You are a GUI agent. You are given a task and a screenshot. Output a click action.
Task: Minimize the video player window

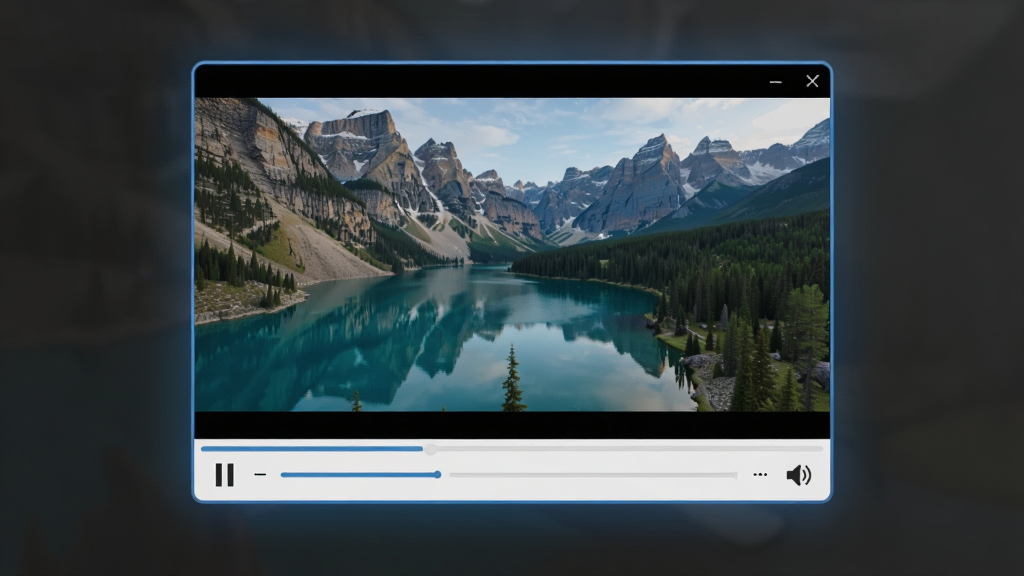(776, 82)
